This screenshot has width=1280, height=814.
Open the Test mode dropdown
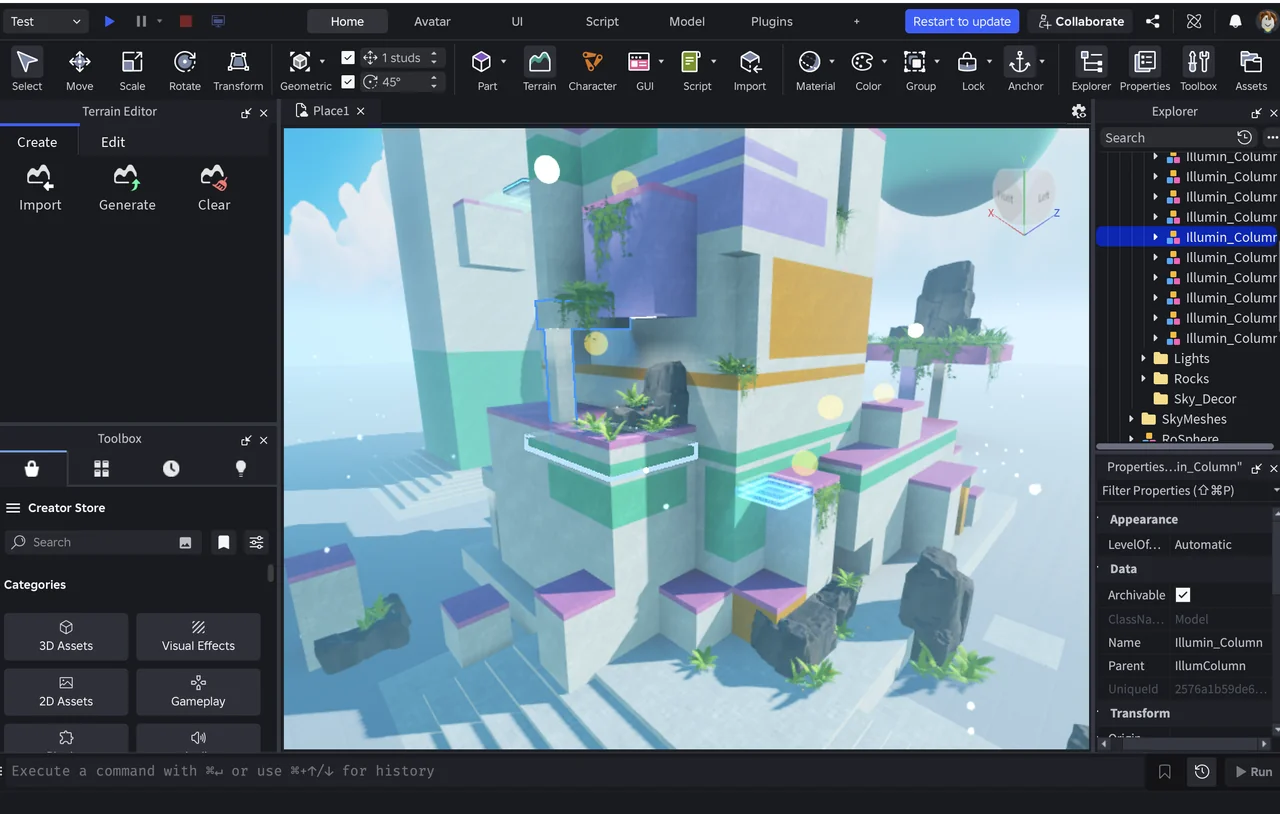click(46, 21)
